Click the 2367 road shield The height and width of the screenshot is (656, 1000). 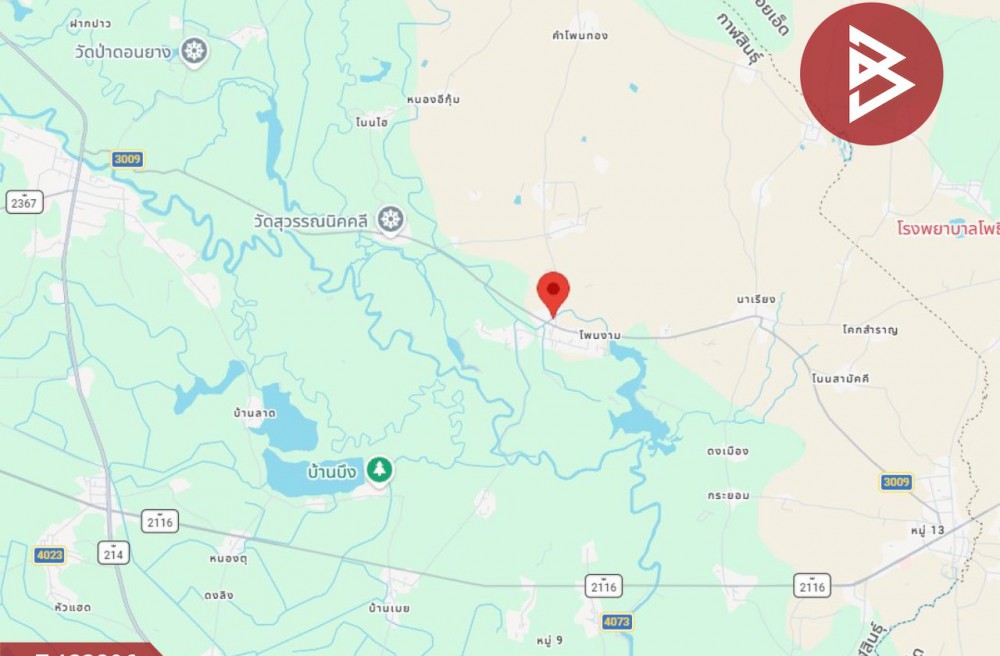[x=25, y=203]
